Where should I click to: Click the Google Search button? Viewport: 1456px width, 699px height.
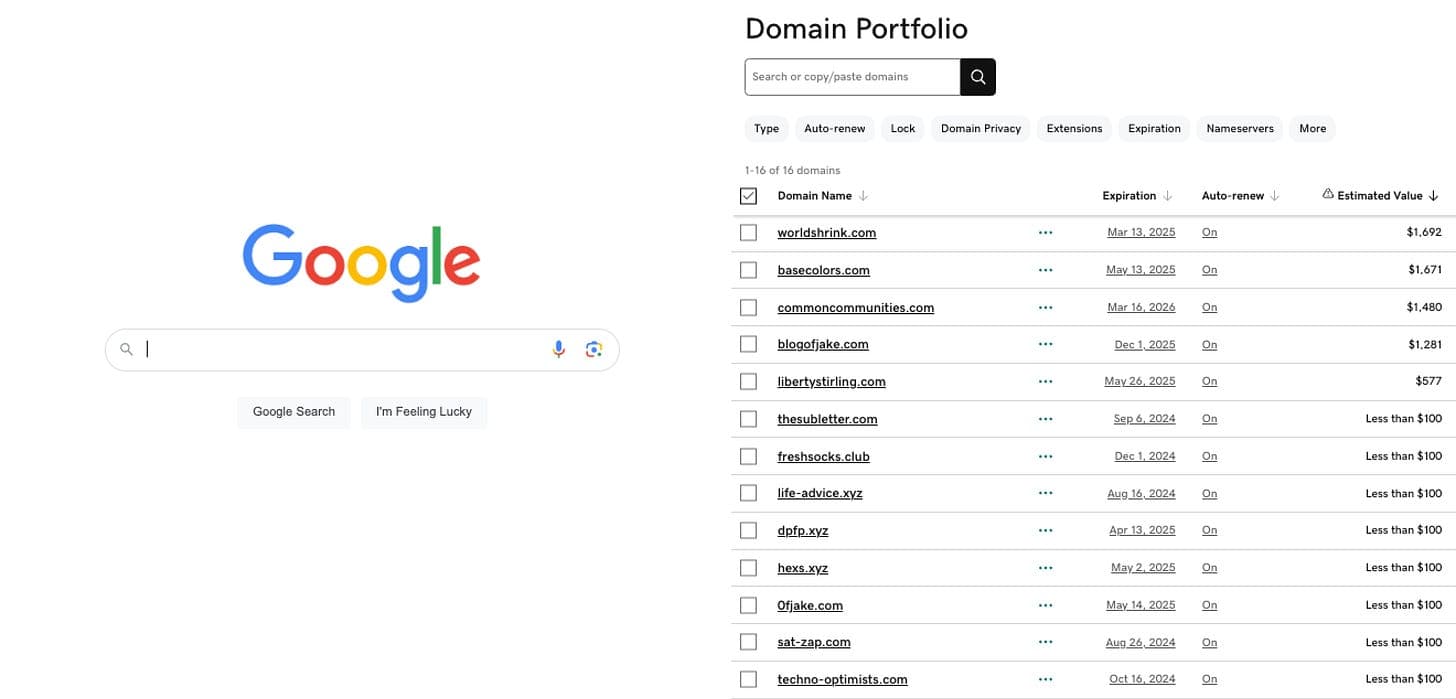[x=294, y=411]
